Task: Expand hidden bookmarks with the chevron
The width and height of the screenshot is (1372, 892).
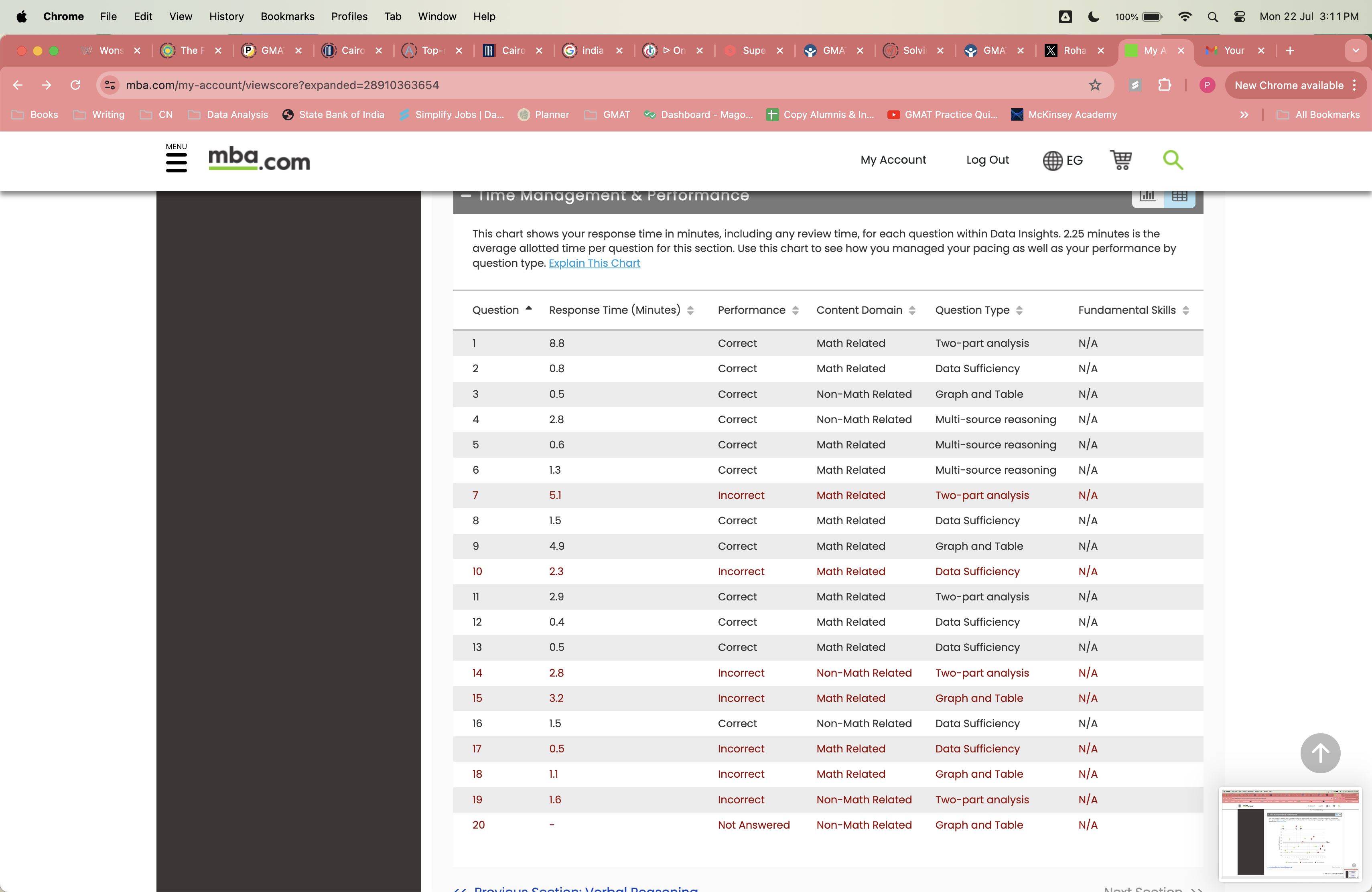Action: pos(1244,115)
